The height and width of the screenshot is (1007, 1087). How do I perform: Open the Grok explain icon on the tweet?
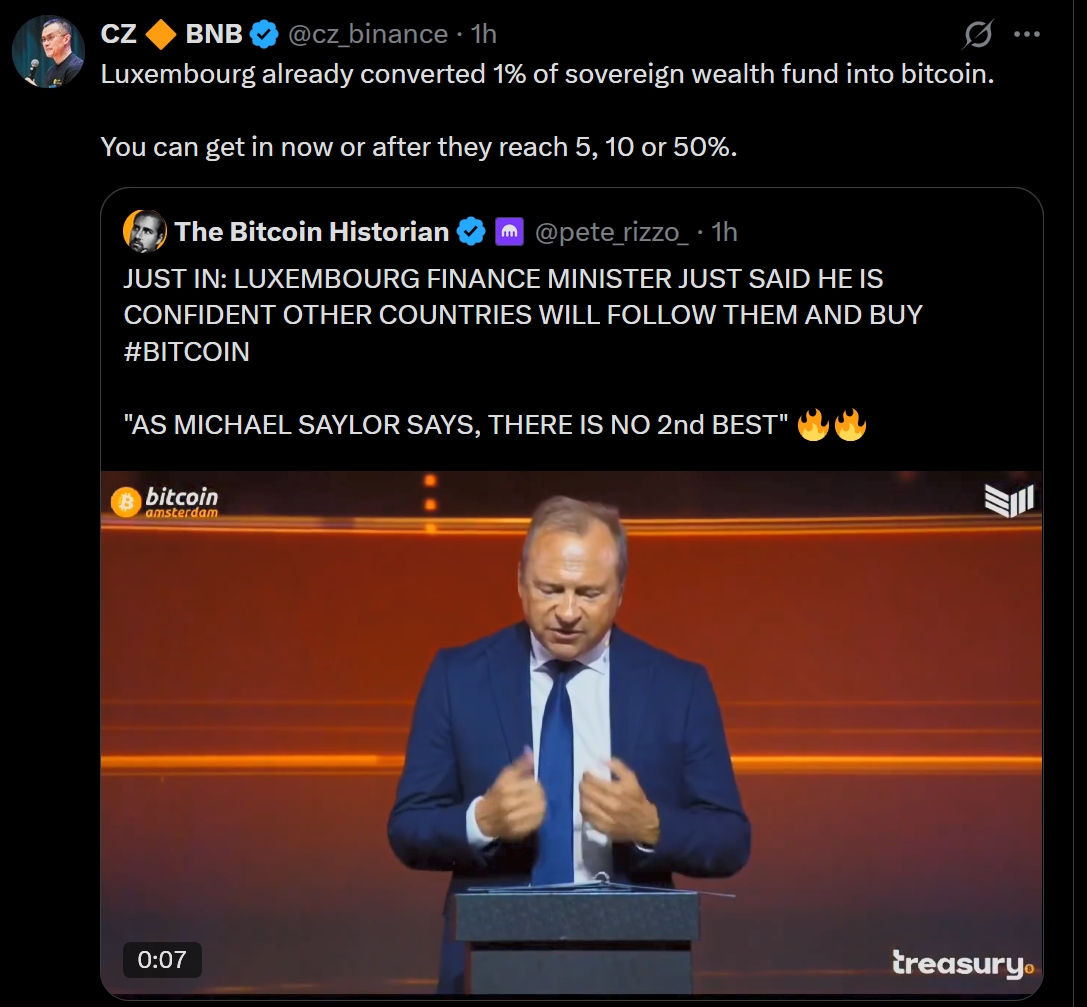978,35
